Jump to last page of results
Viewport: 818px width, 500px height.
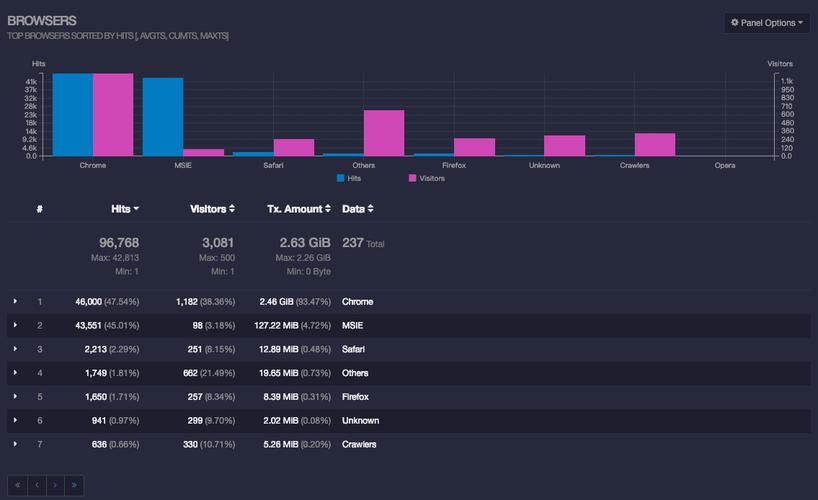coord(74,485)
